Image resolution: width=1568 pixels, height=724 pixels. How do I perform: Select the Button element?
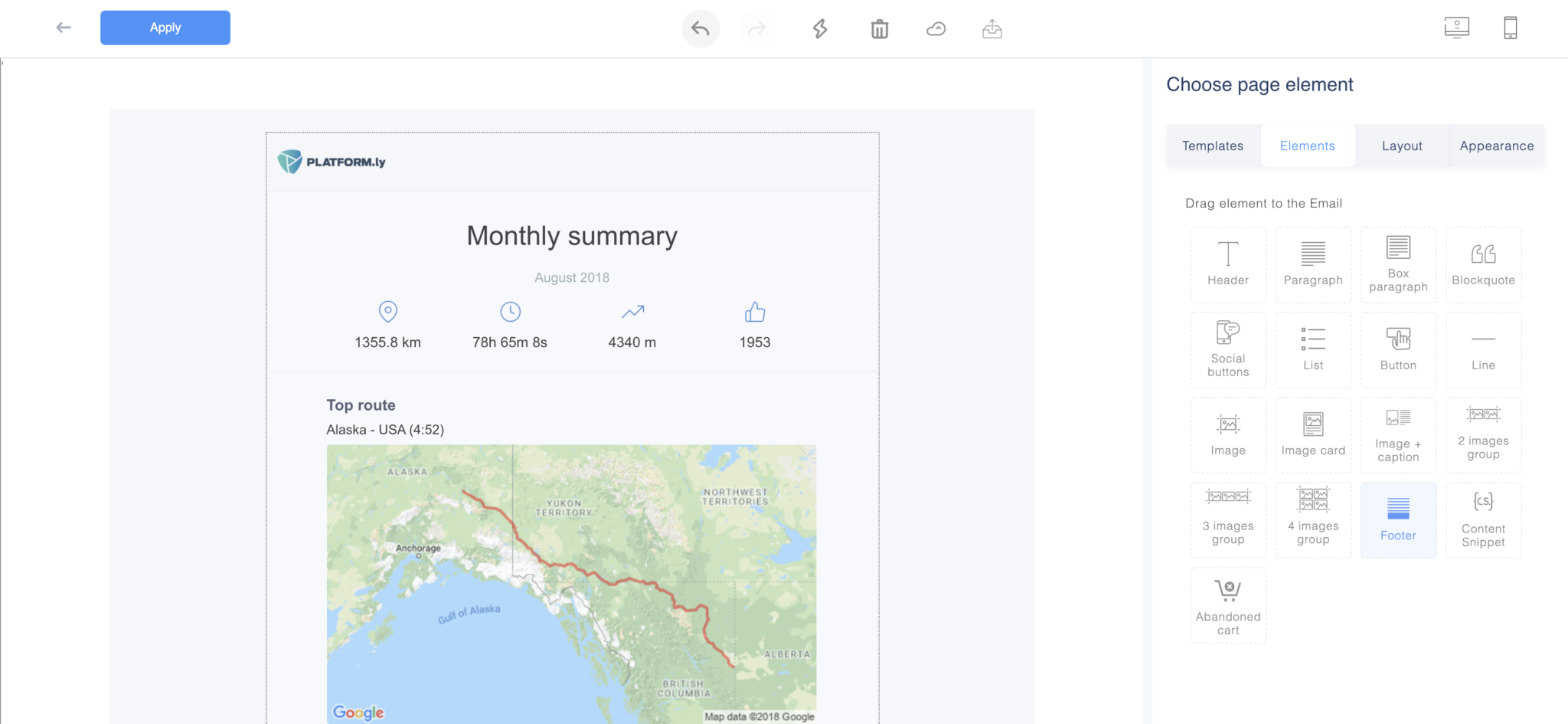[1398, 349]
